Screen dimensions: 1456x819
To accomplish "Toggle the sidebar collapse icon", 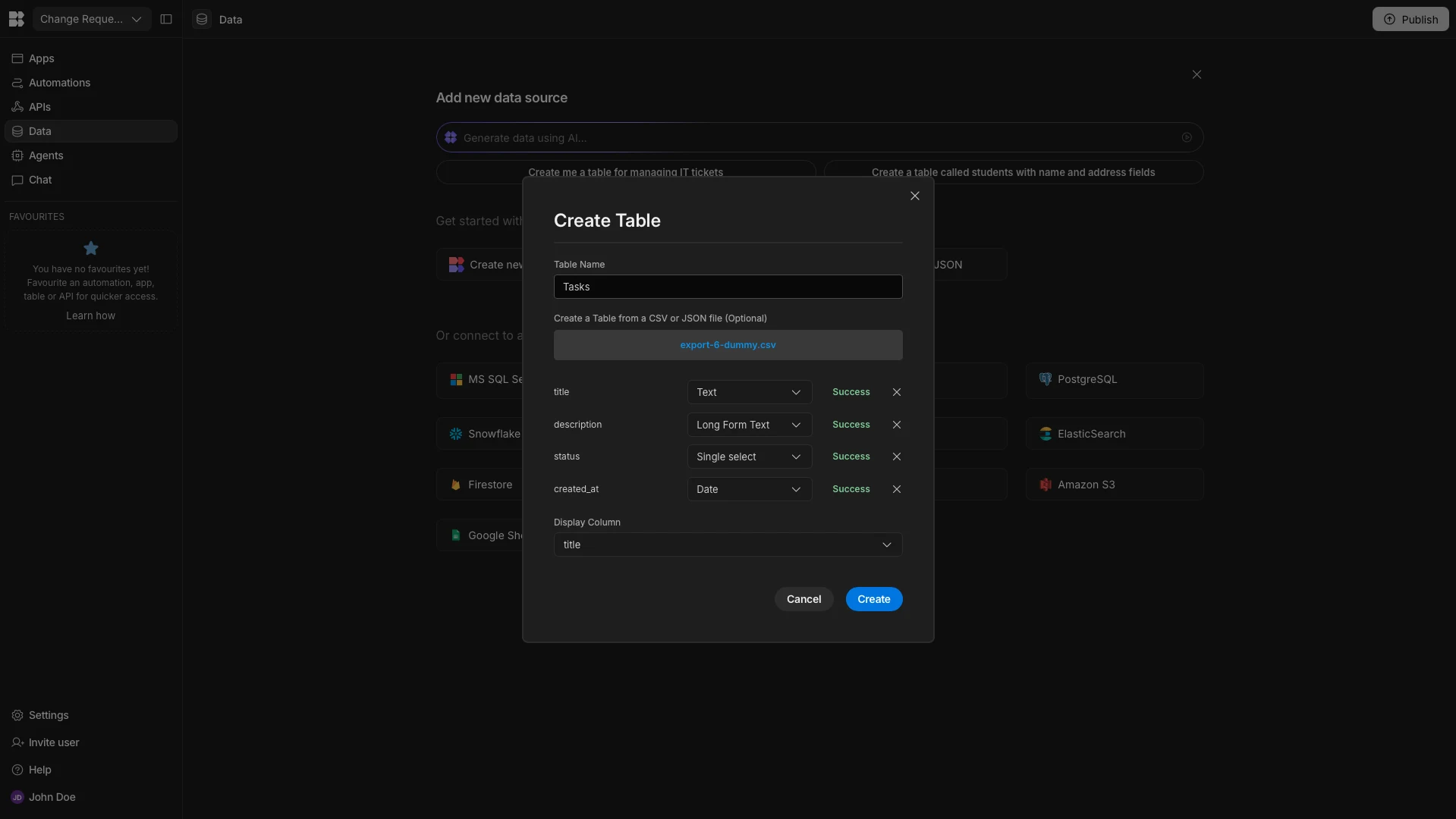I will 166,19.
